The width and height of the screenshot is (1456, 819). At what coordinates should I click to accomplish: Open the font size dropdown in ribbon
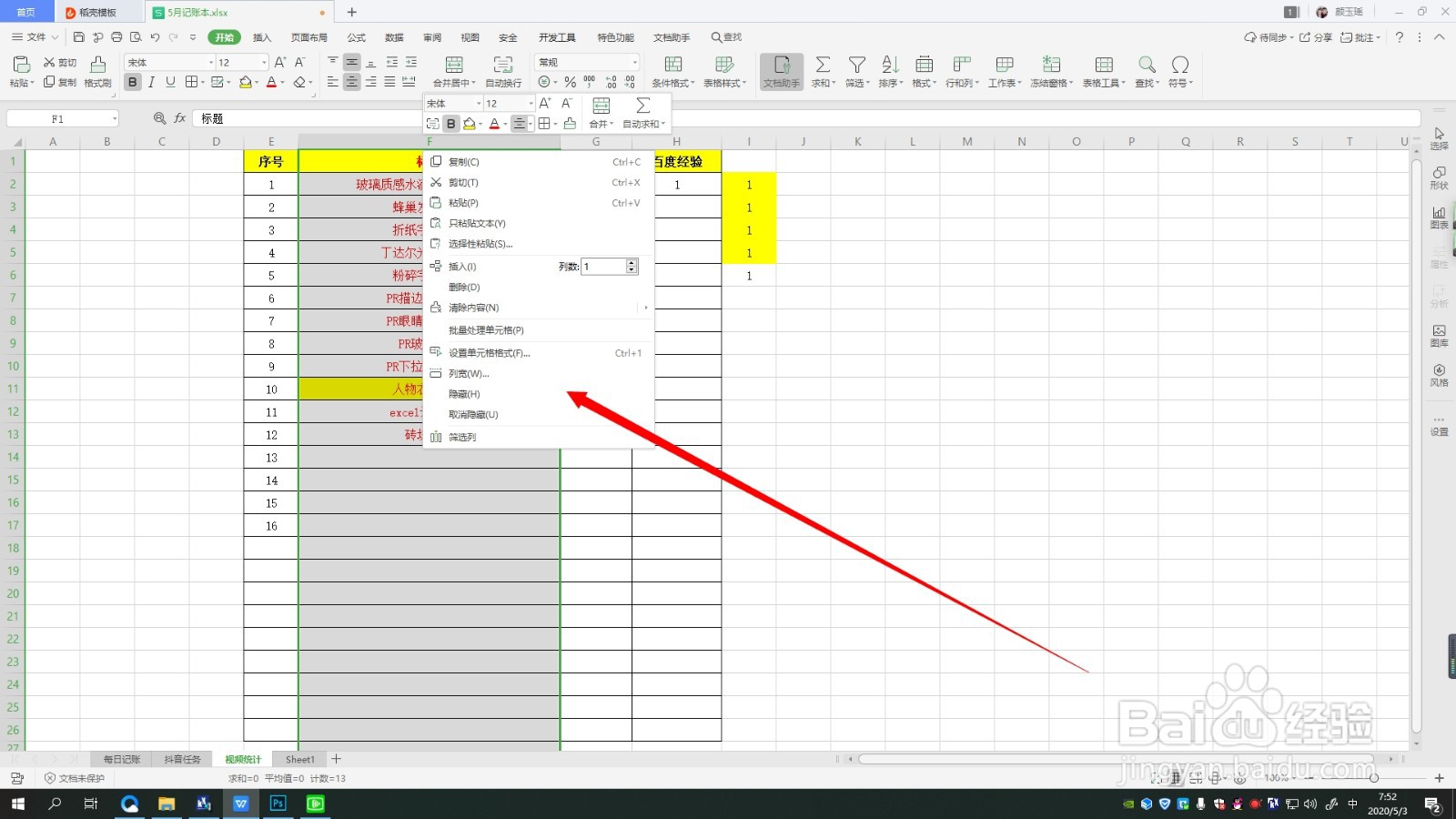pyautogui.click(x=264, y=62)
